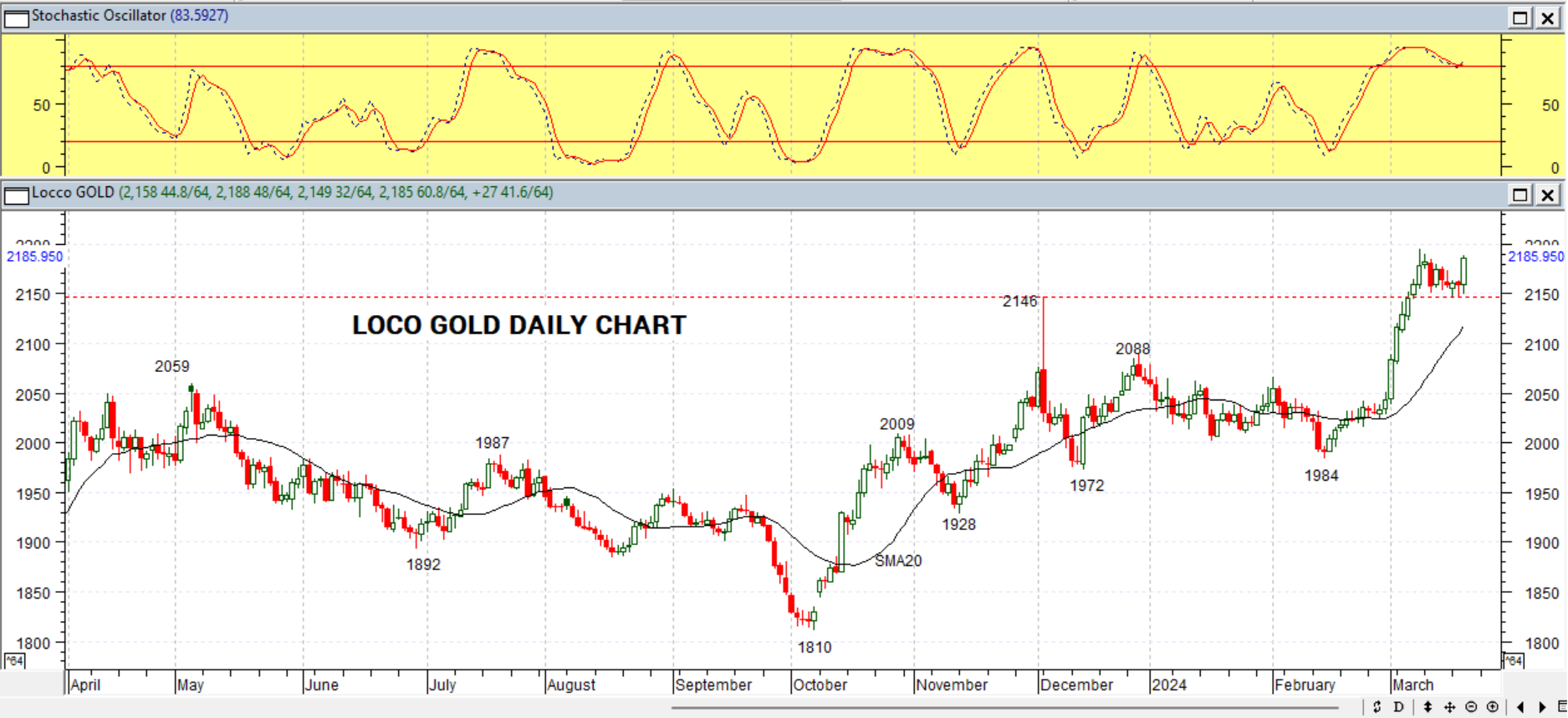Viewport: 1568px width, 718px height.
Task: Close the Locco GOLD pane
Action: coord(1548,195)
